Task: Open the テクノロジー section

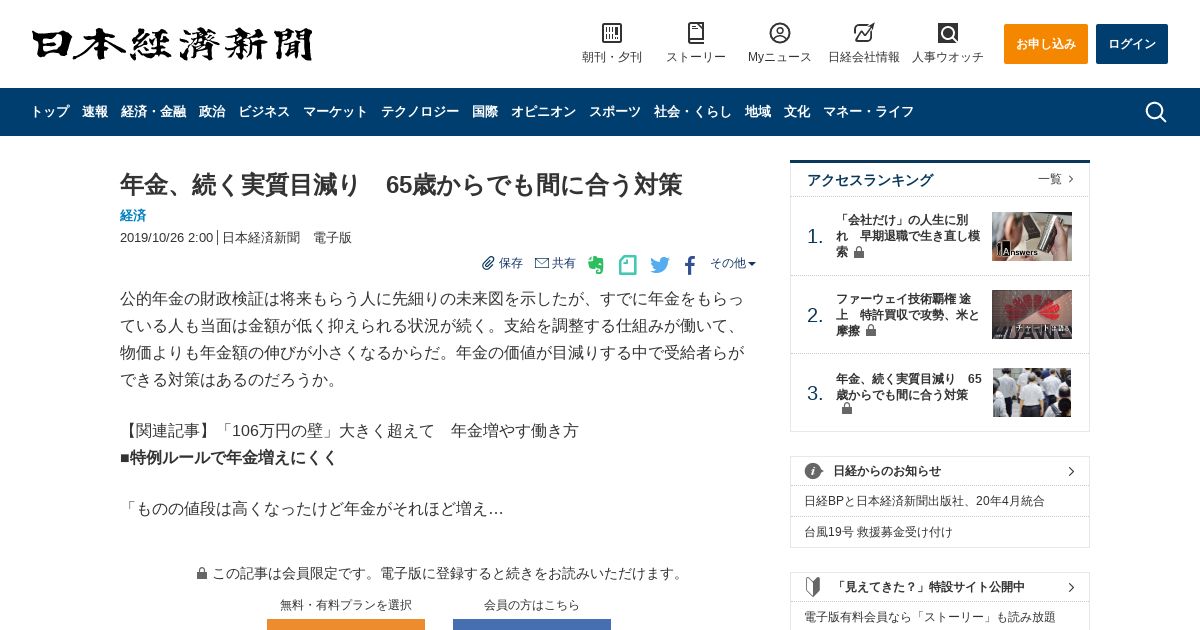Action: [420, 112]
